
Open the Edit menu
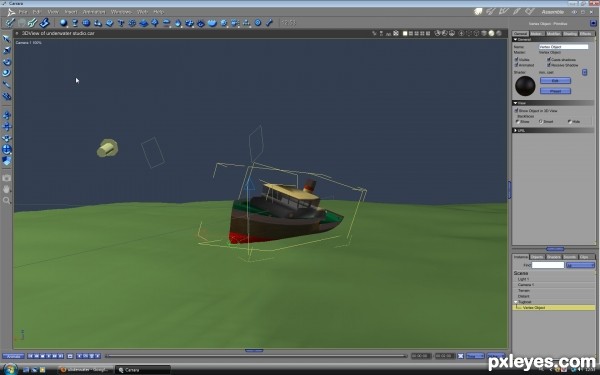(x=37, y=12)
